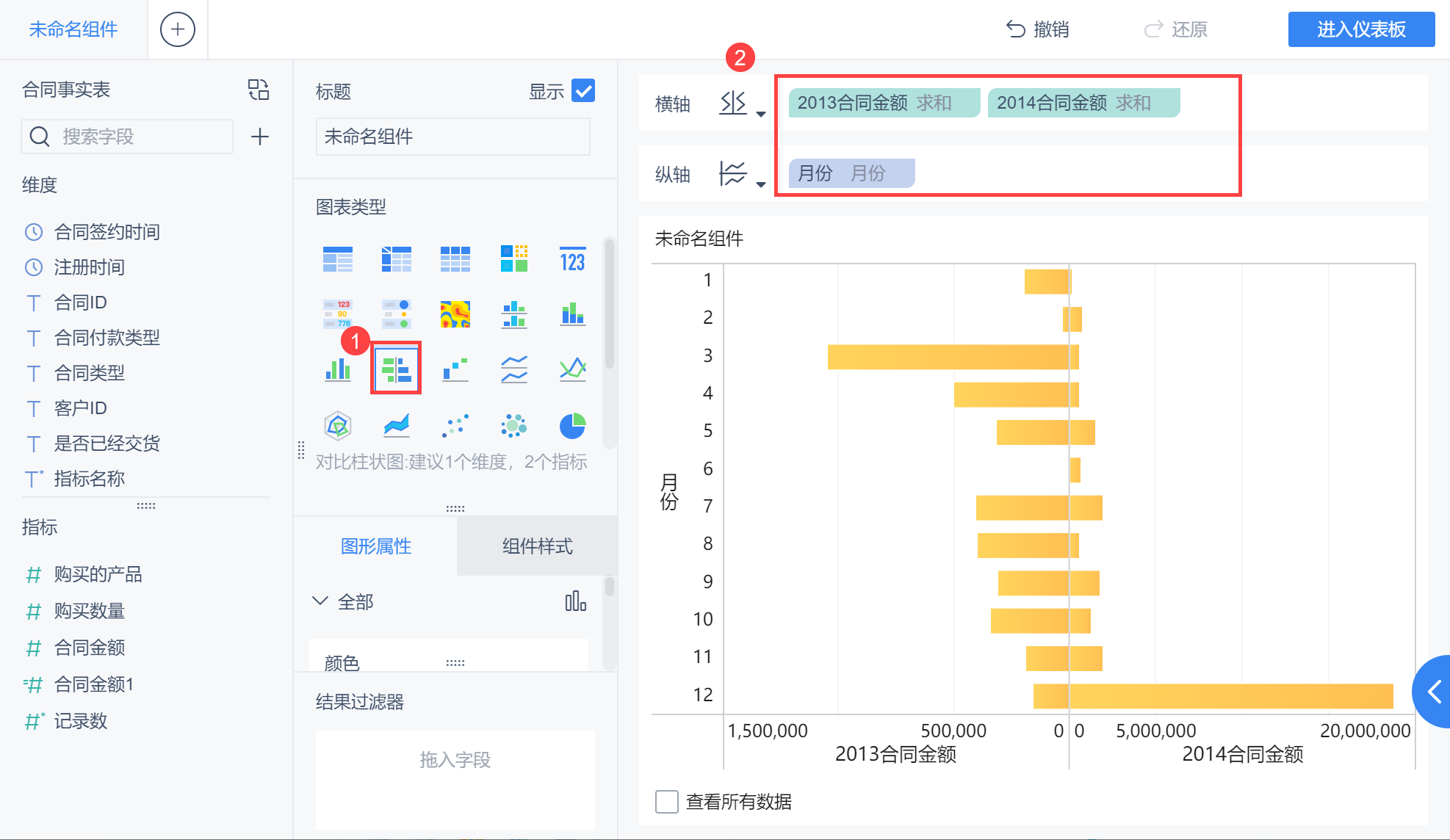Check the 查看所有数据 checkbox
Image resolution: width=1450 pixels, height=840 pixels.
point(666,802)
